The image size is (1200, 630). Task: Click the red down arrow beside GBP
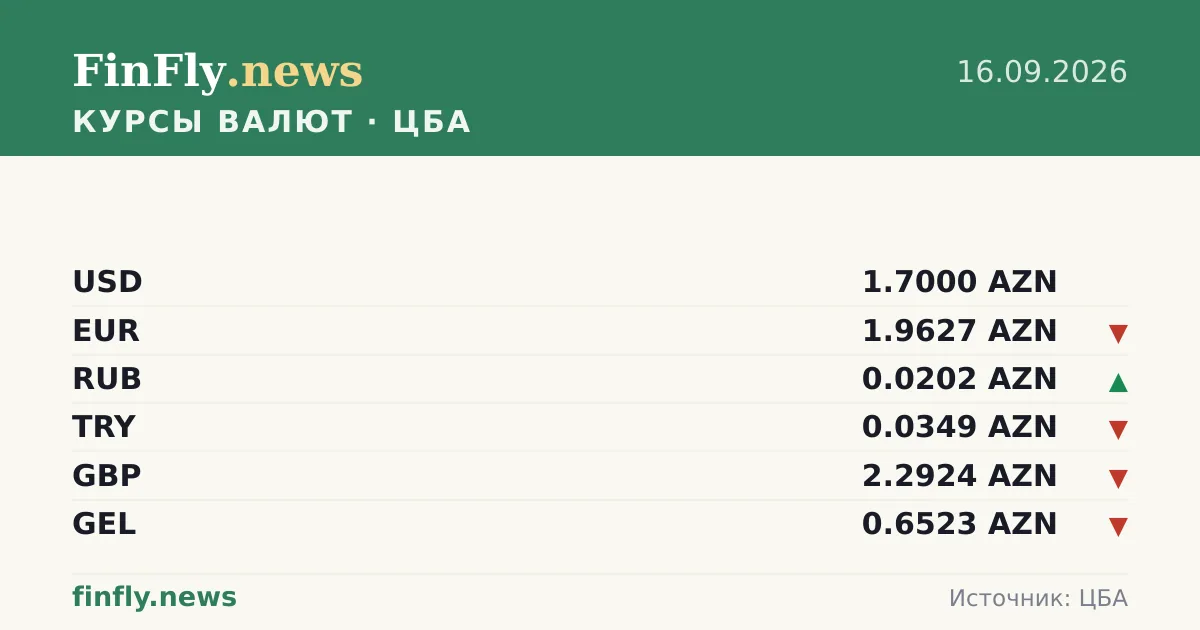pyautogui.click(x=1118, y=479)
